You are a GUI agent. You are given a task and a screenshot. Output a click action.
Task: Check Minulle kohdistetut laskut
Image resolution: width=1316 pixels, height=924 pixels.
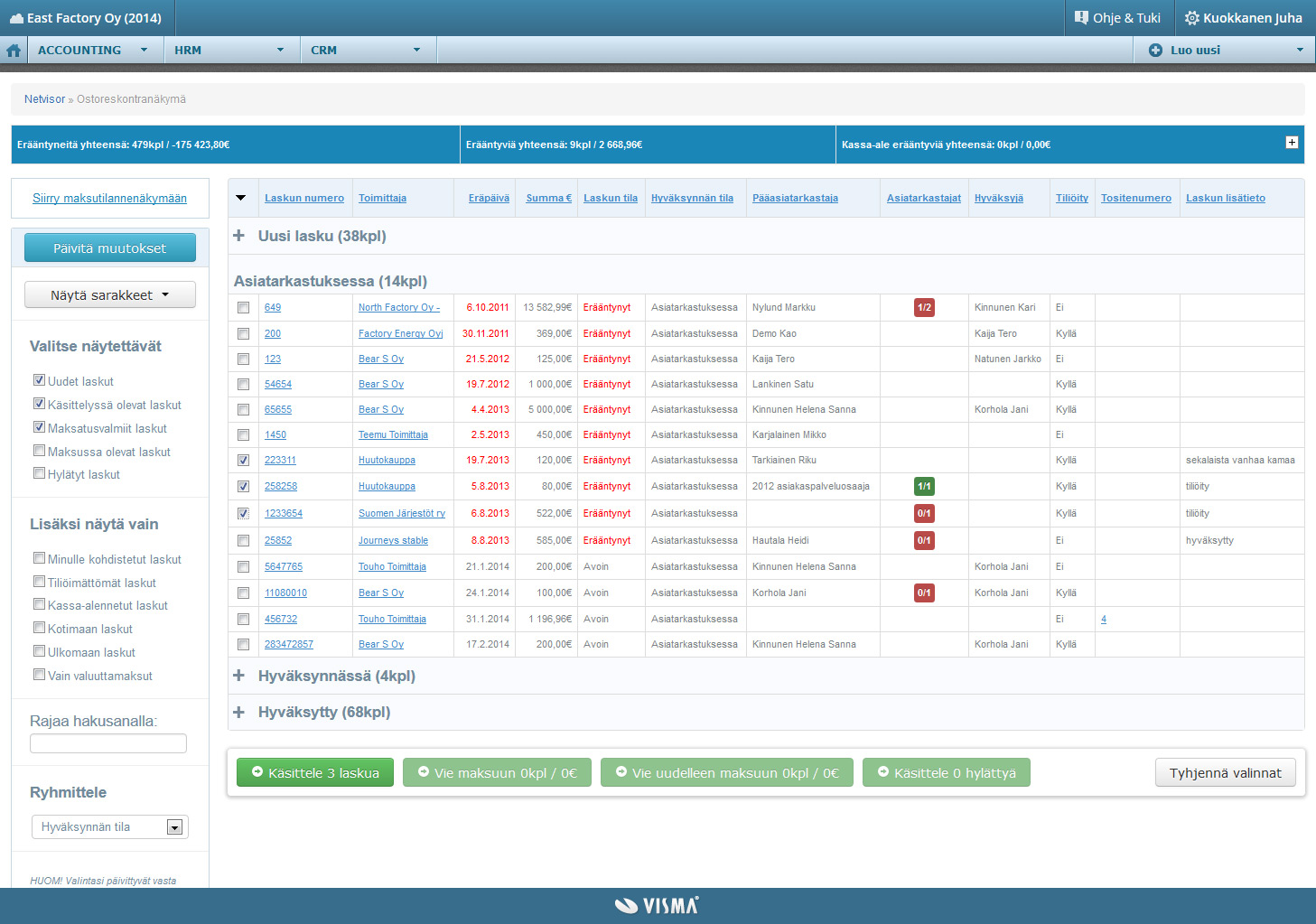(39, 558)
